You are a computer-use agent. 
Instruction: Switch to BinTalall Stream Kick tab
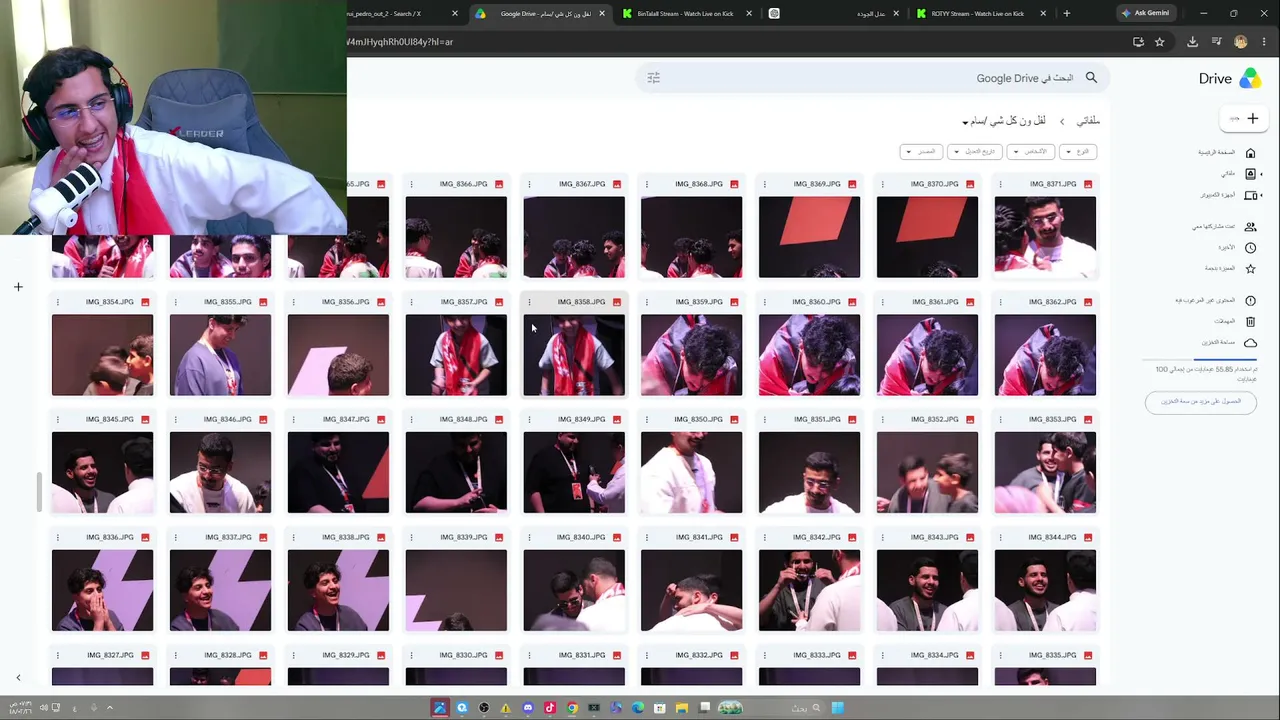[x=685, y=14]
